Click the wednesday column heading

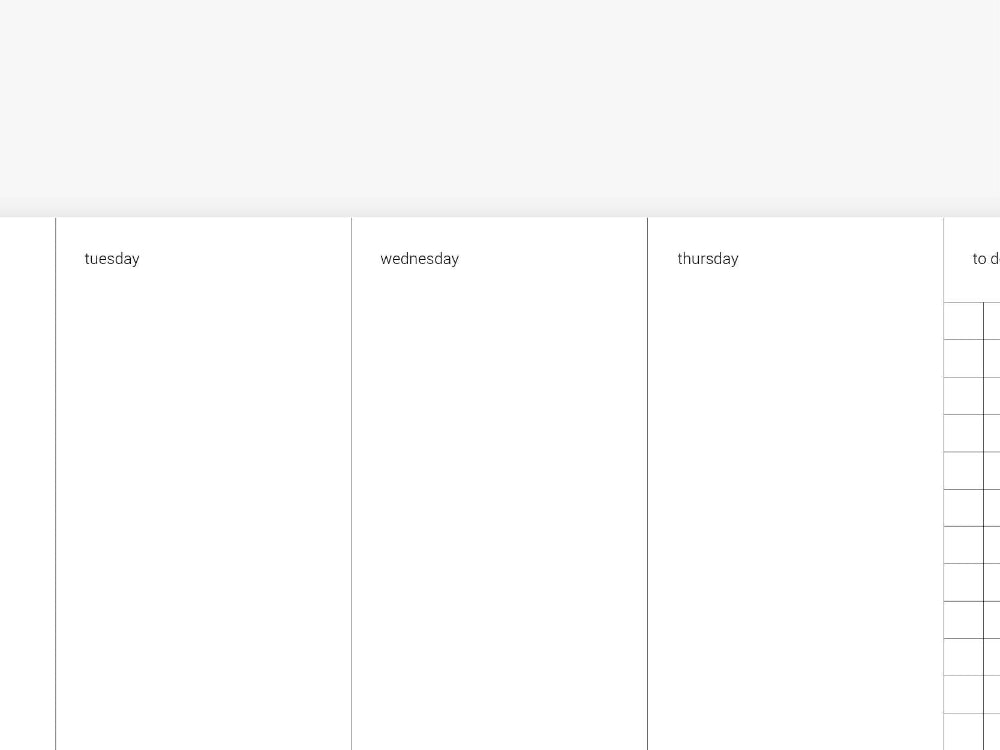coord(419,259)
